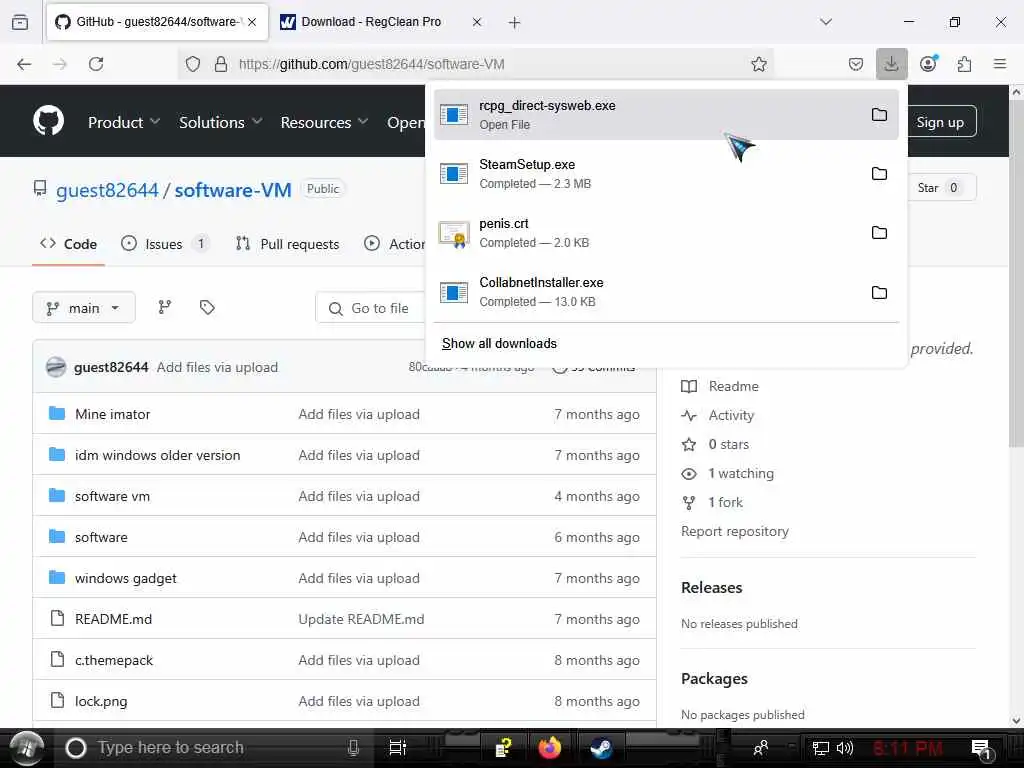The image size is (1024, 768).
Task: Expand the Resources menu
Action: [324, 122]
